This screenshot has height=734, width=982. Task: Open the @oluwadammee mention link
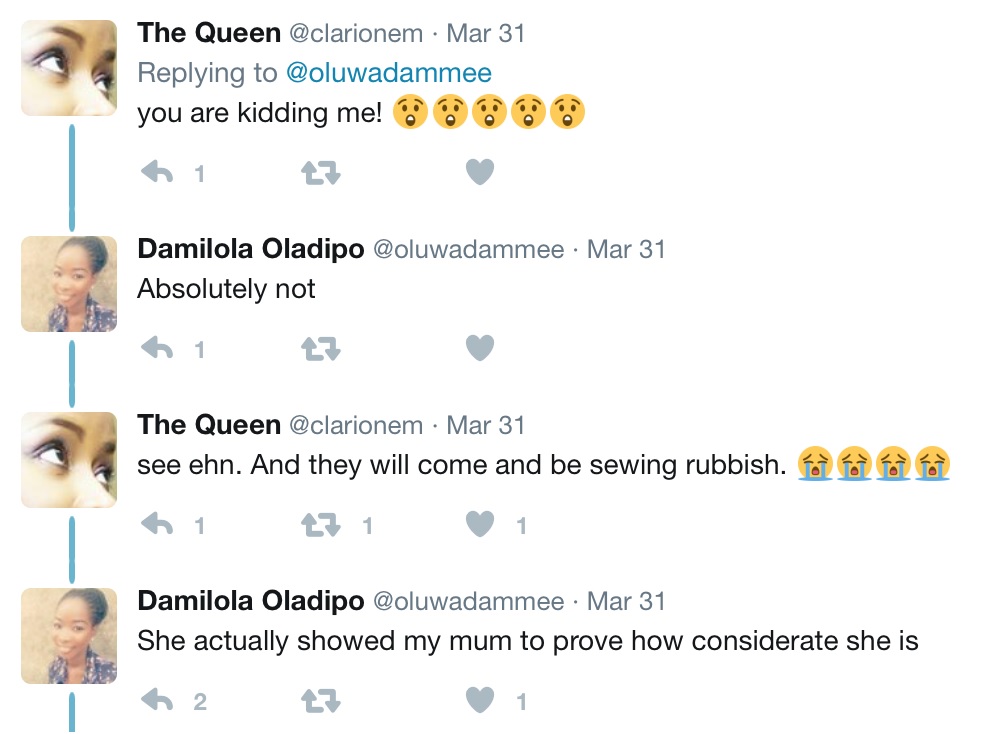pyautogui.click(x=389, y=73)
